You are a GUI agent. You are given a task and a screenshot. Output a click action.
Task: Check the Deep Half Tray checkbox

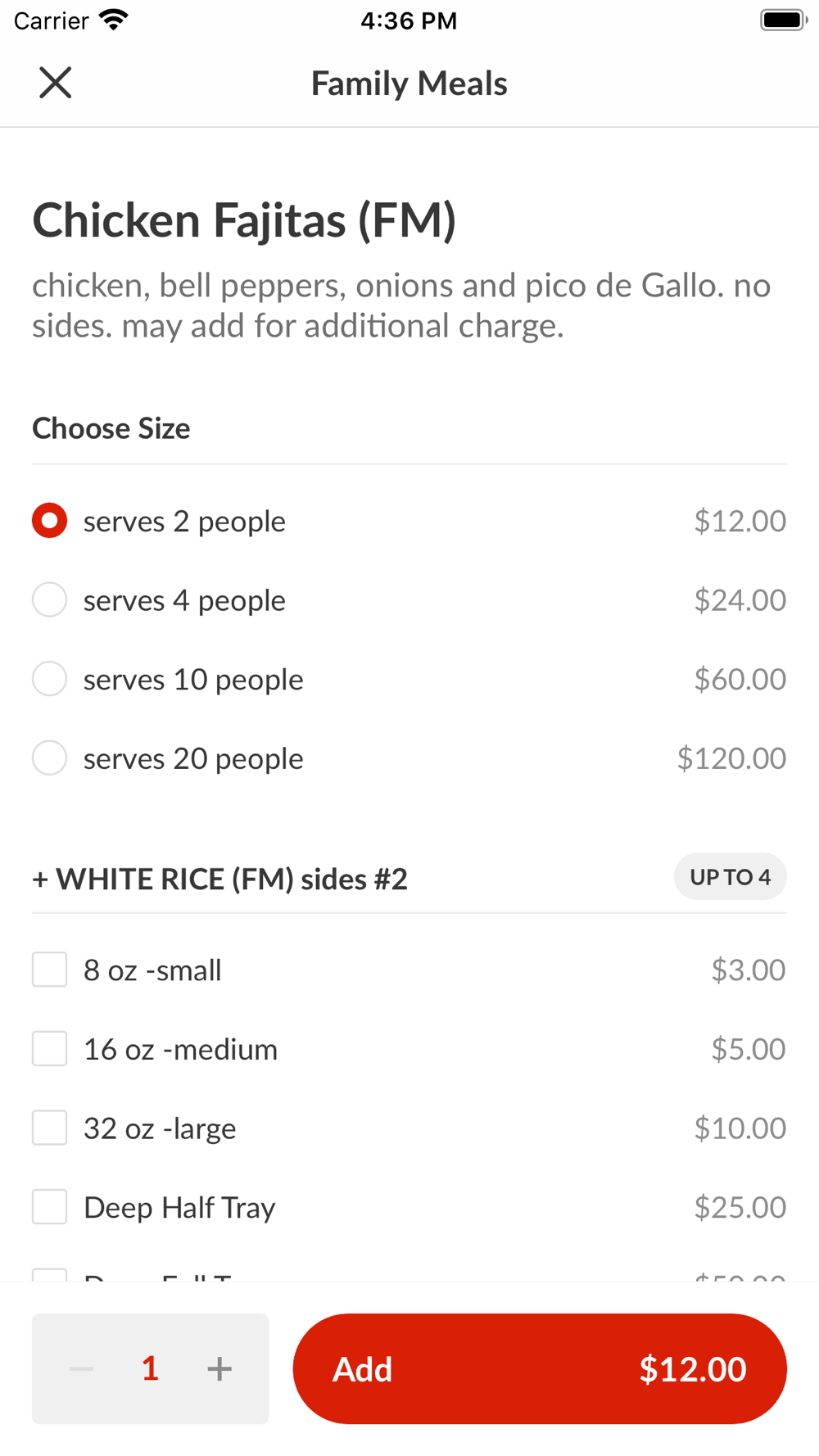(x=50, y=1207)
